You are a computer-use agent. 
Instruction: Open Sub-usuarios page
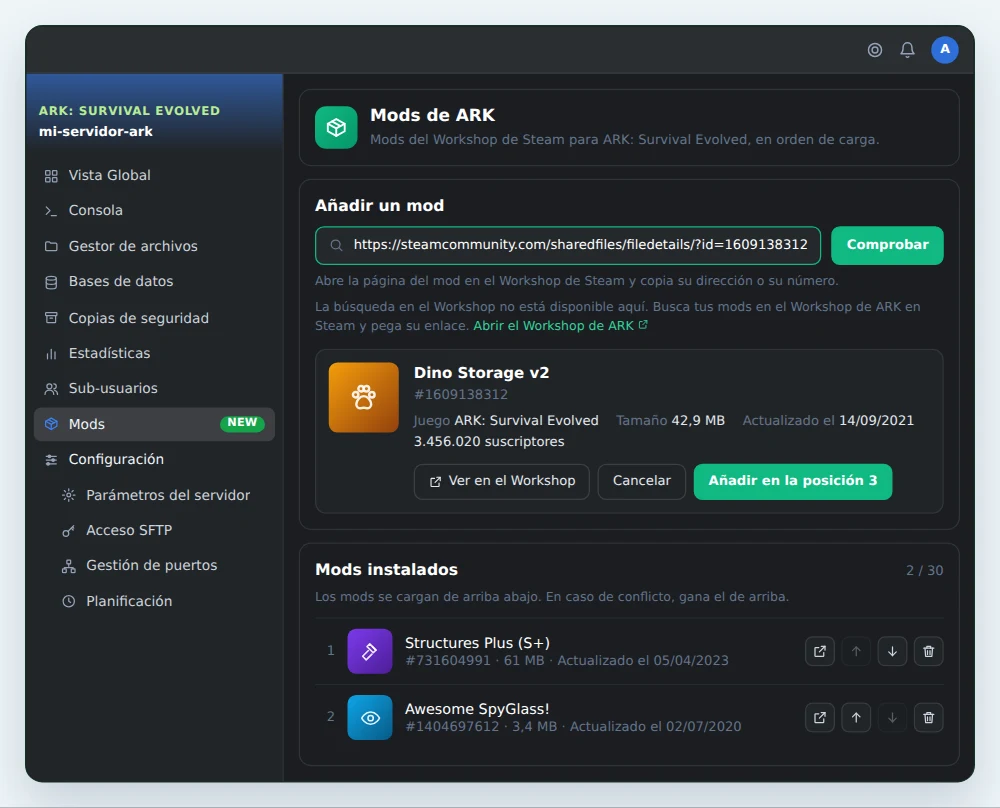pyautogui.click(x=154, y=388)
